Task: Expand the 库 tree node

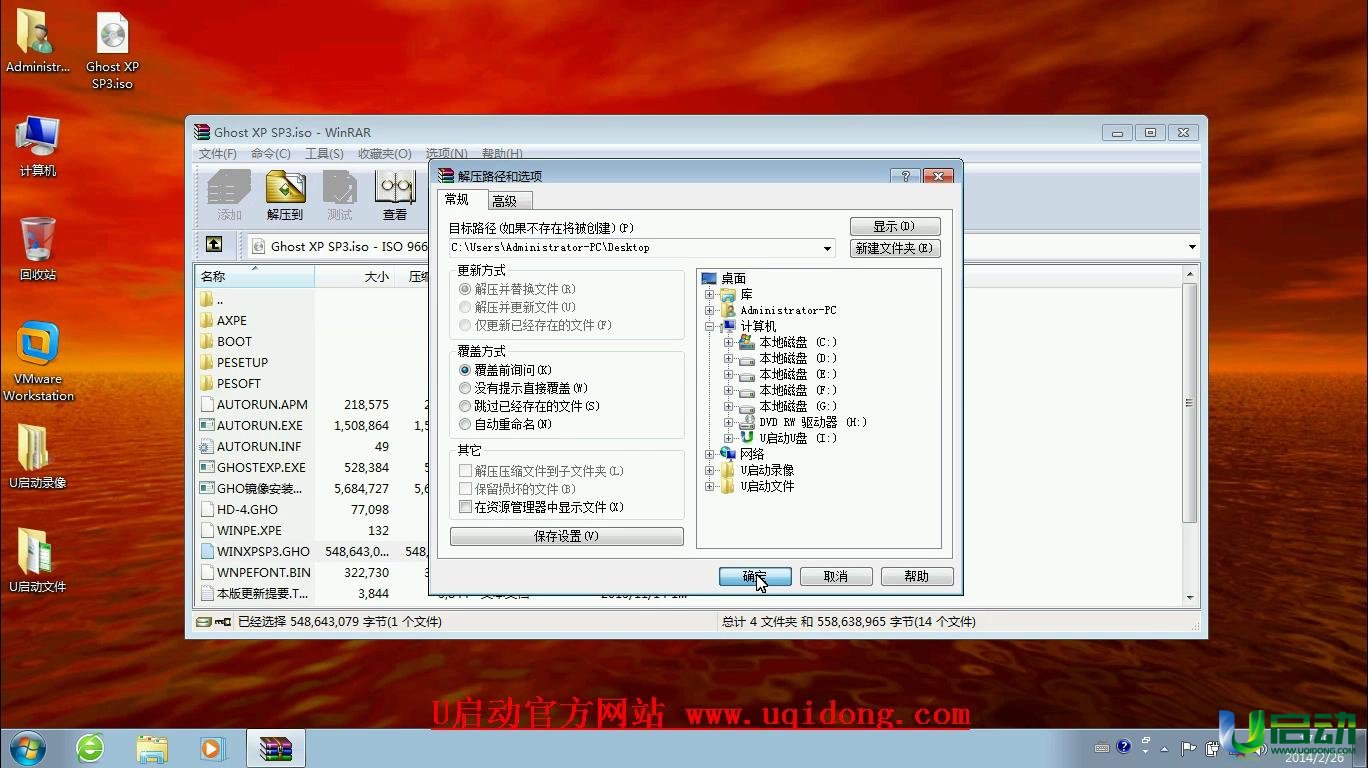Action: [710, 295]
